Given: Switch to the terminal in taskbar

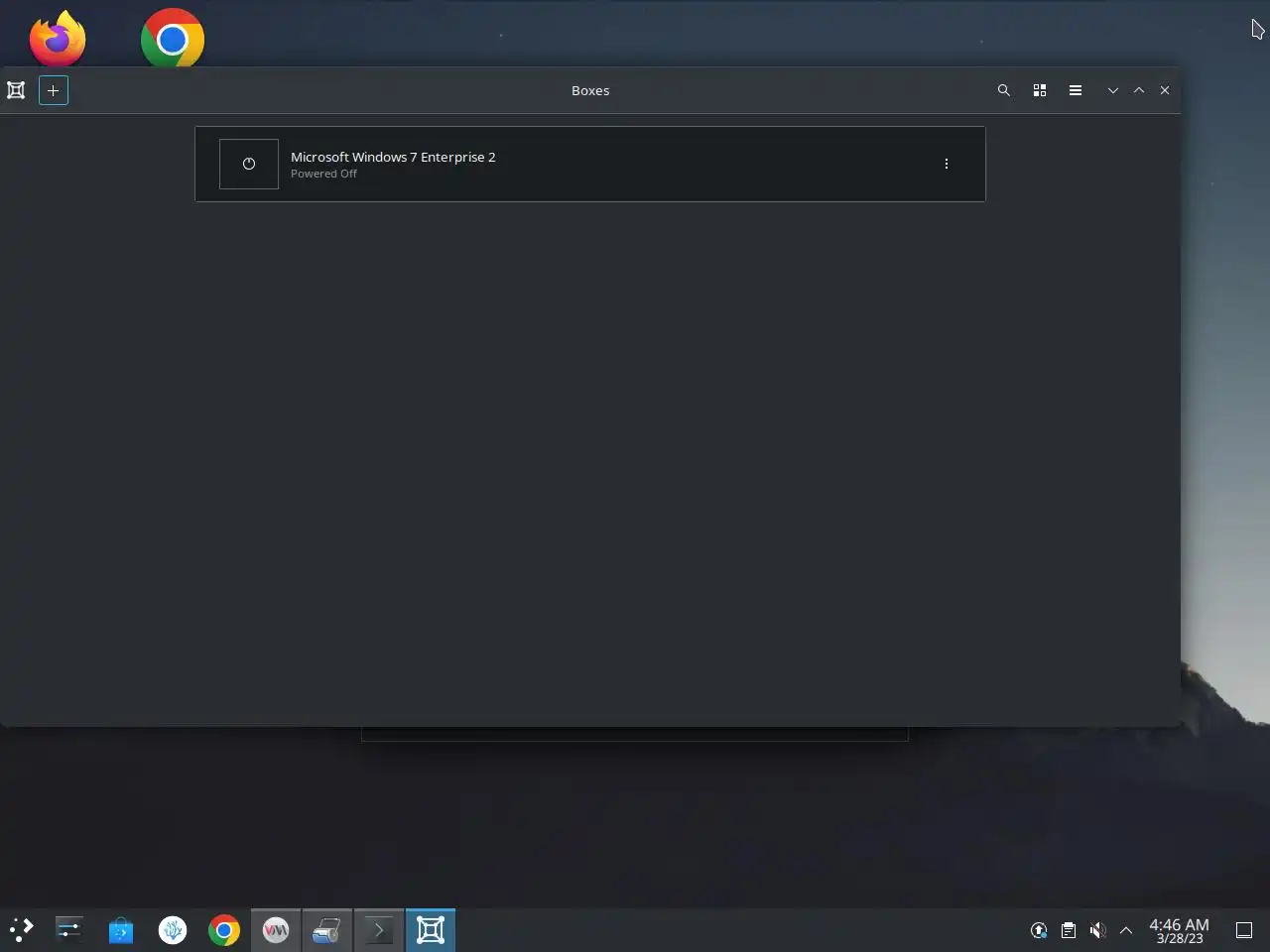Looking at the screenshot, I should (379, 930).
